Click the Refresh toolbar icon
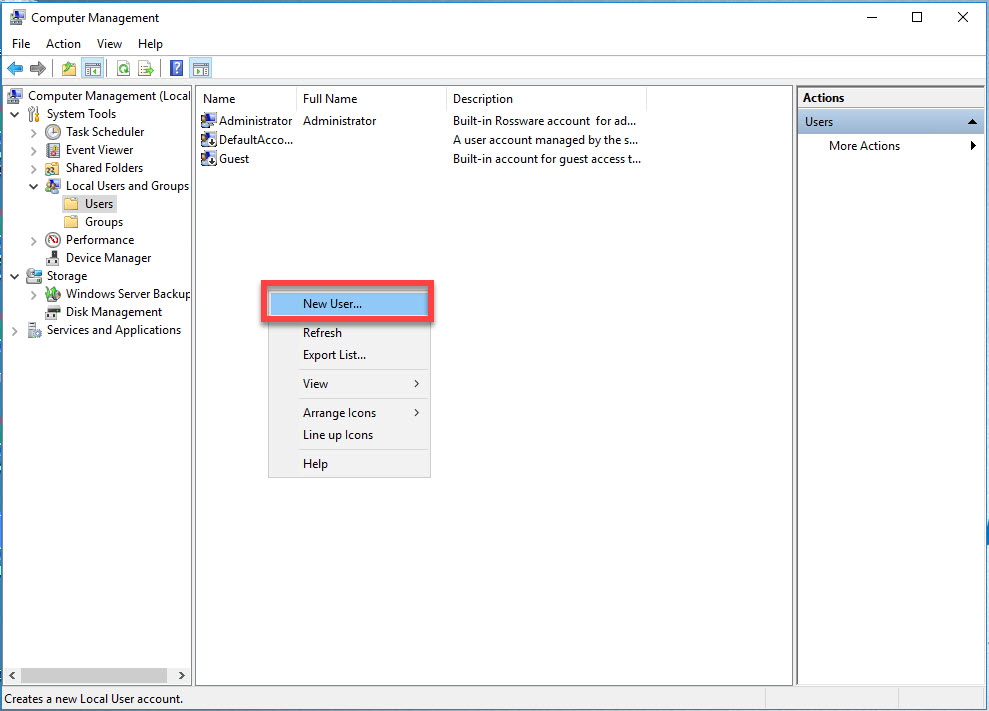 [123, 68]
